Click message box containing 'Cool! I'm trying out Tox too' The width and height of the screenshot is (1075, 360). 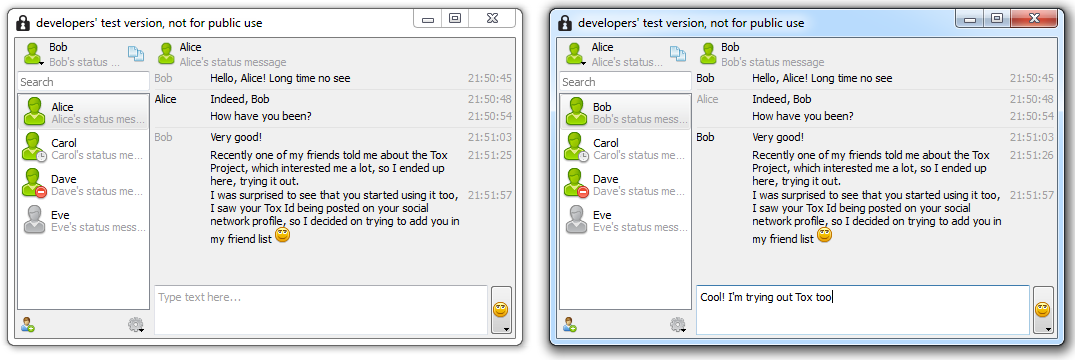point(863,310)
